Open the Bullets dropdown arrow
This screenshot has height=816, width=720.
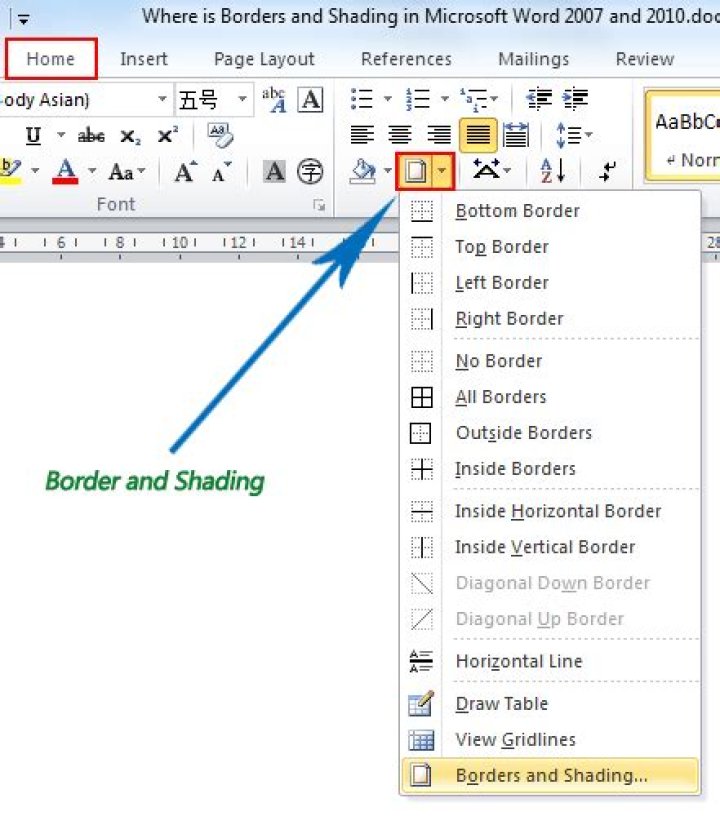click(x=388, y=98)
